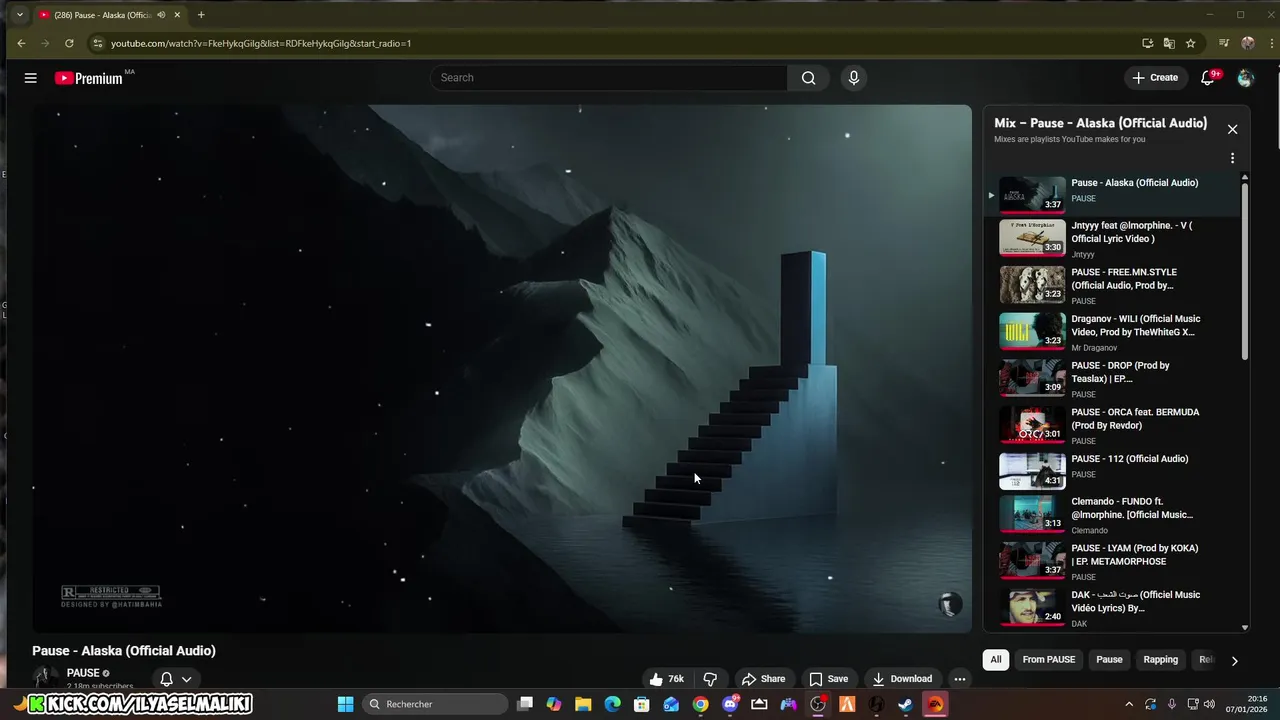Play PAUSE - FREE.MN.STYLE thumbnail

click(1032, 285)
